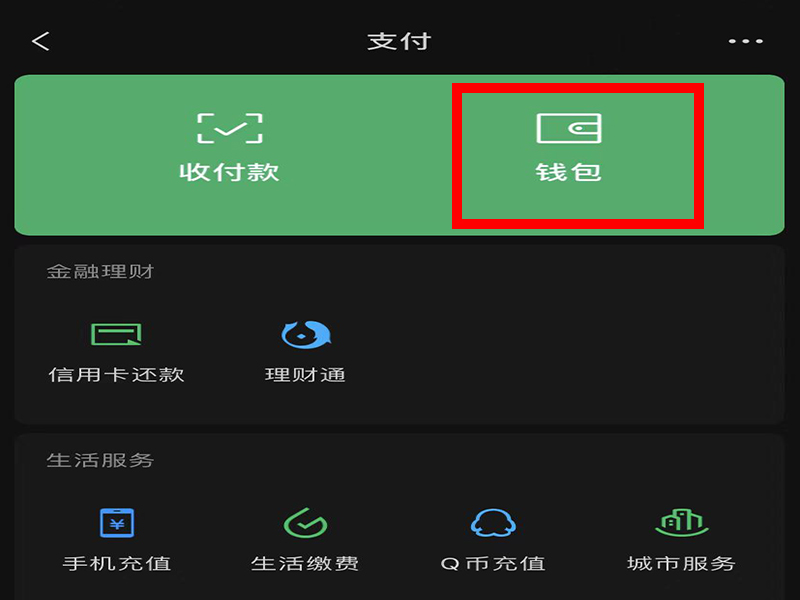Open 收付款 via its text label
Screen dimensions: 800x600
[230, 172]
